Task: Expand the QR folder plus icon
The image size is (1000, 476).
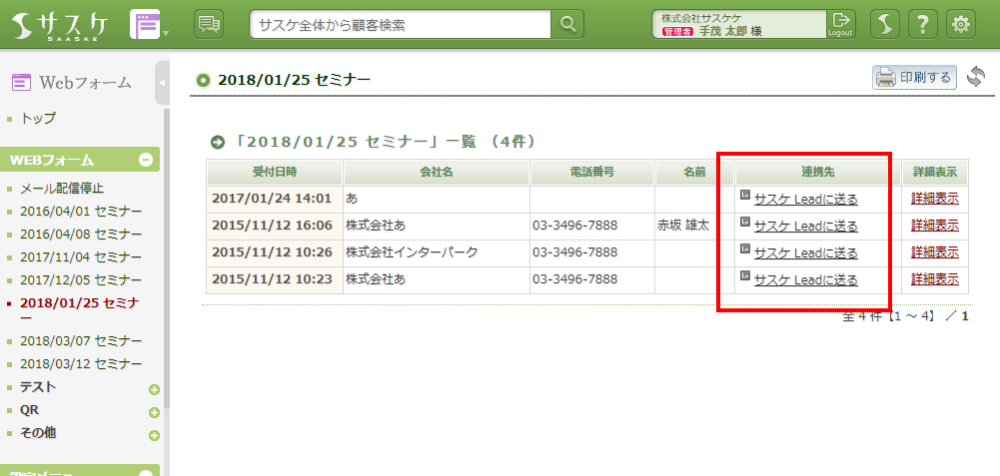Action: point(154,412)
